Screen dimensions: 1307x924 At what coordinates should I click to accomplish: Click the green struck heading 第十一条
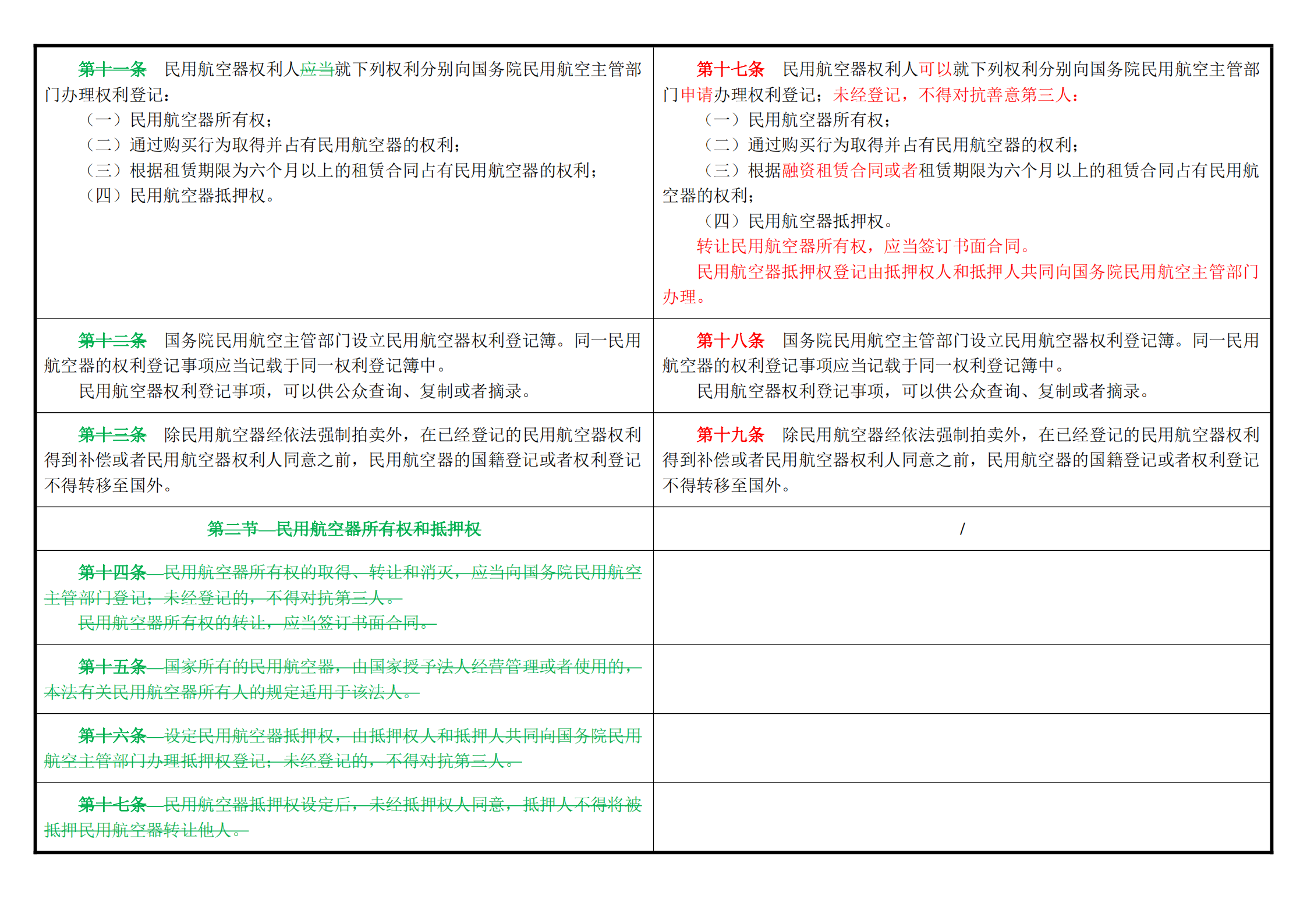[112, 69]
